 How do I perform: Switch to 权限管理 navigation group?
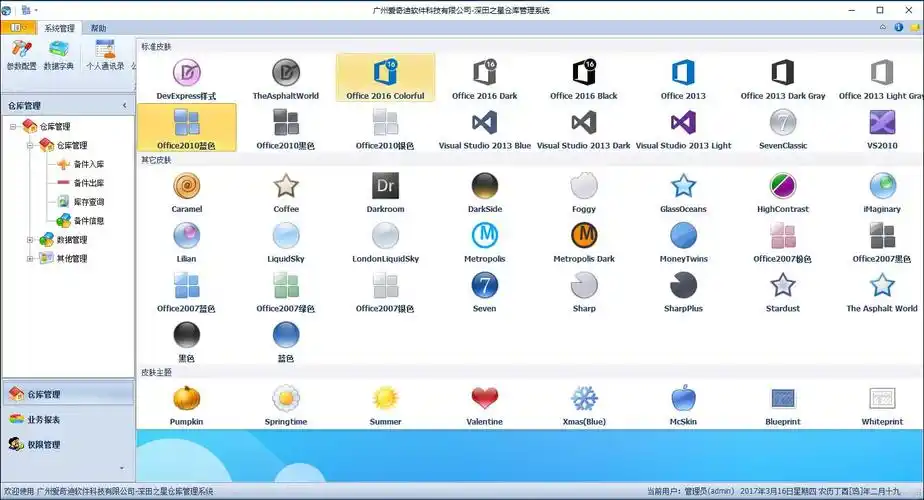(68, 445)
